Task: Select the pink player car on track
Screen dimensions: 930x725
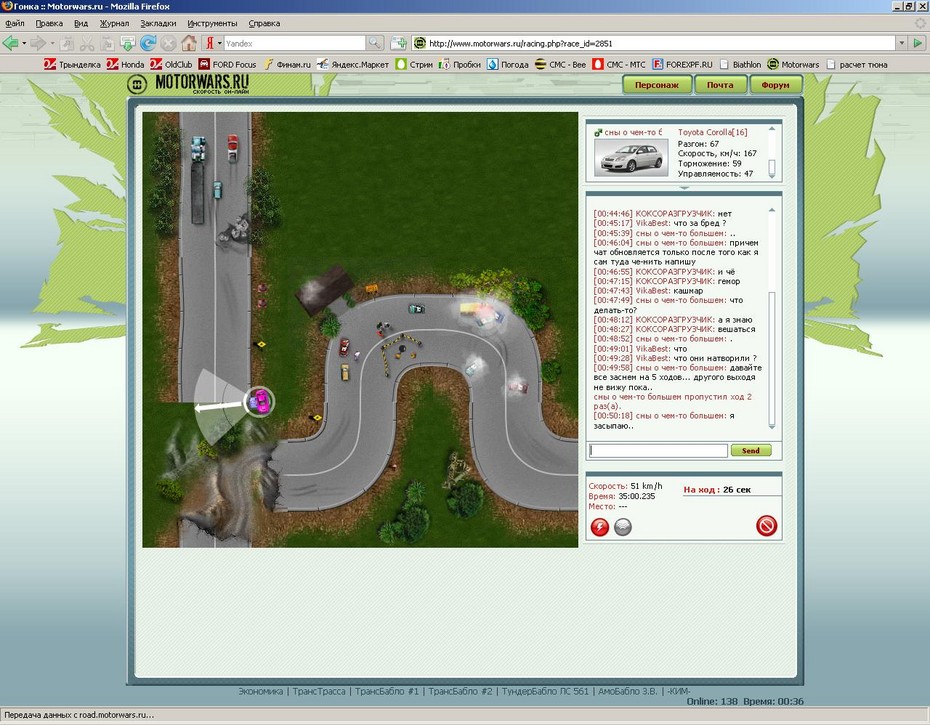Action: click(260, 402)
